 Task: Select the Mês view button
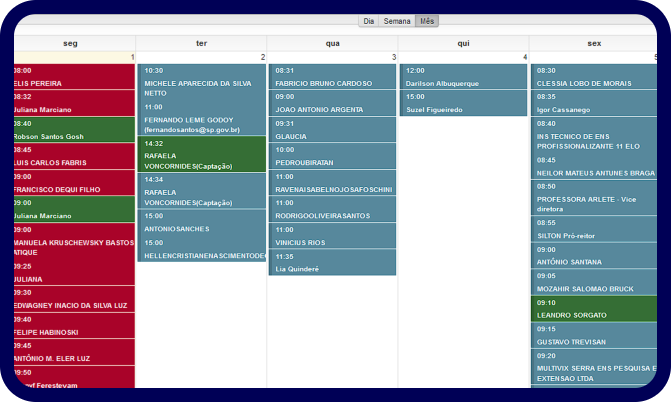pos(427,20)
